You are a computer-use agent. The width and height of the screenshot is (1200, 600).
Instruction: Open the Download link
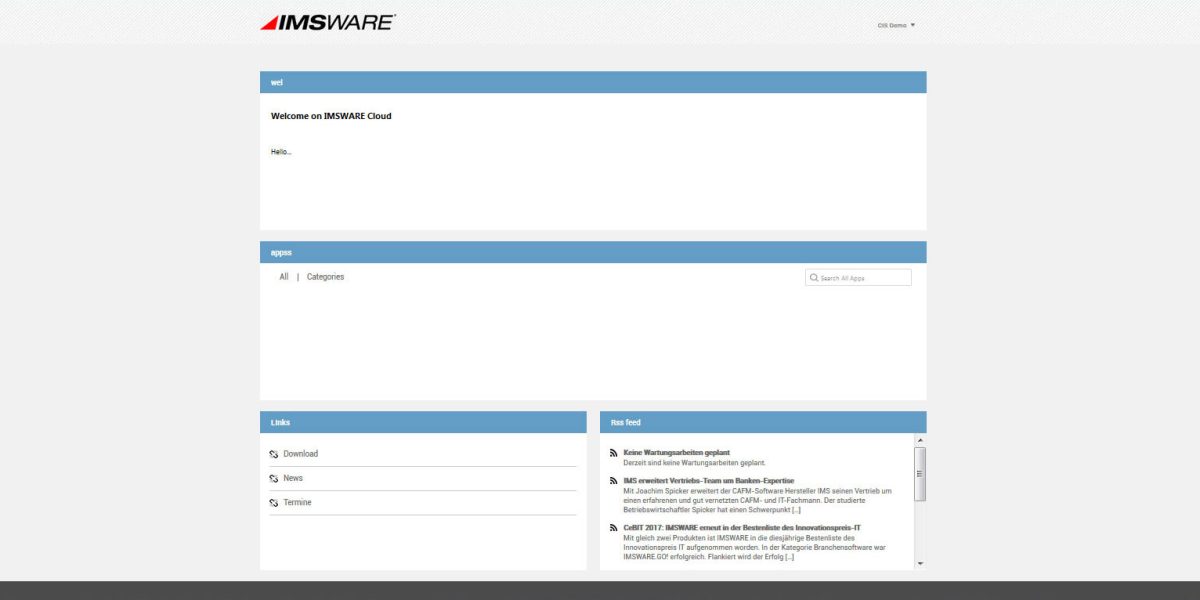tap(300, 453)
